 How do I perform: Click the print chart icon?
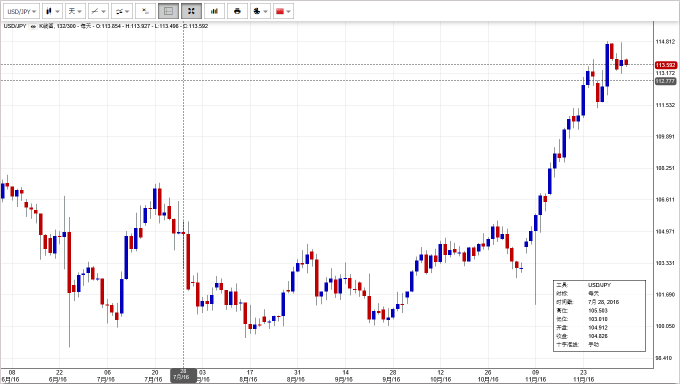[x=237, y=11]
